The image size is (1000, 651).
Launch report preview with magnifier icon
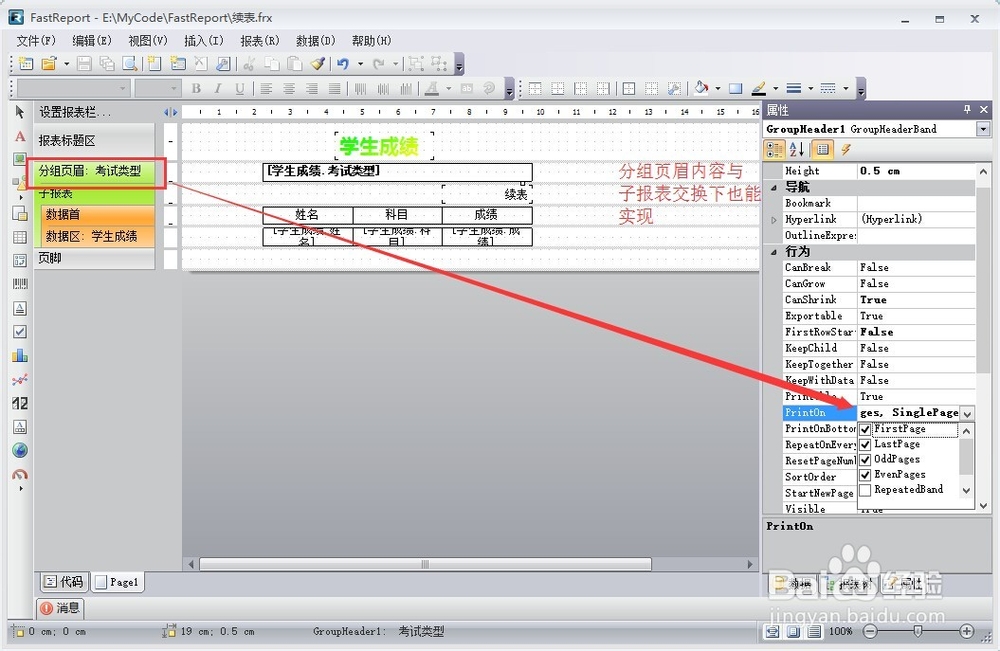point(130,63)
